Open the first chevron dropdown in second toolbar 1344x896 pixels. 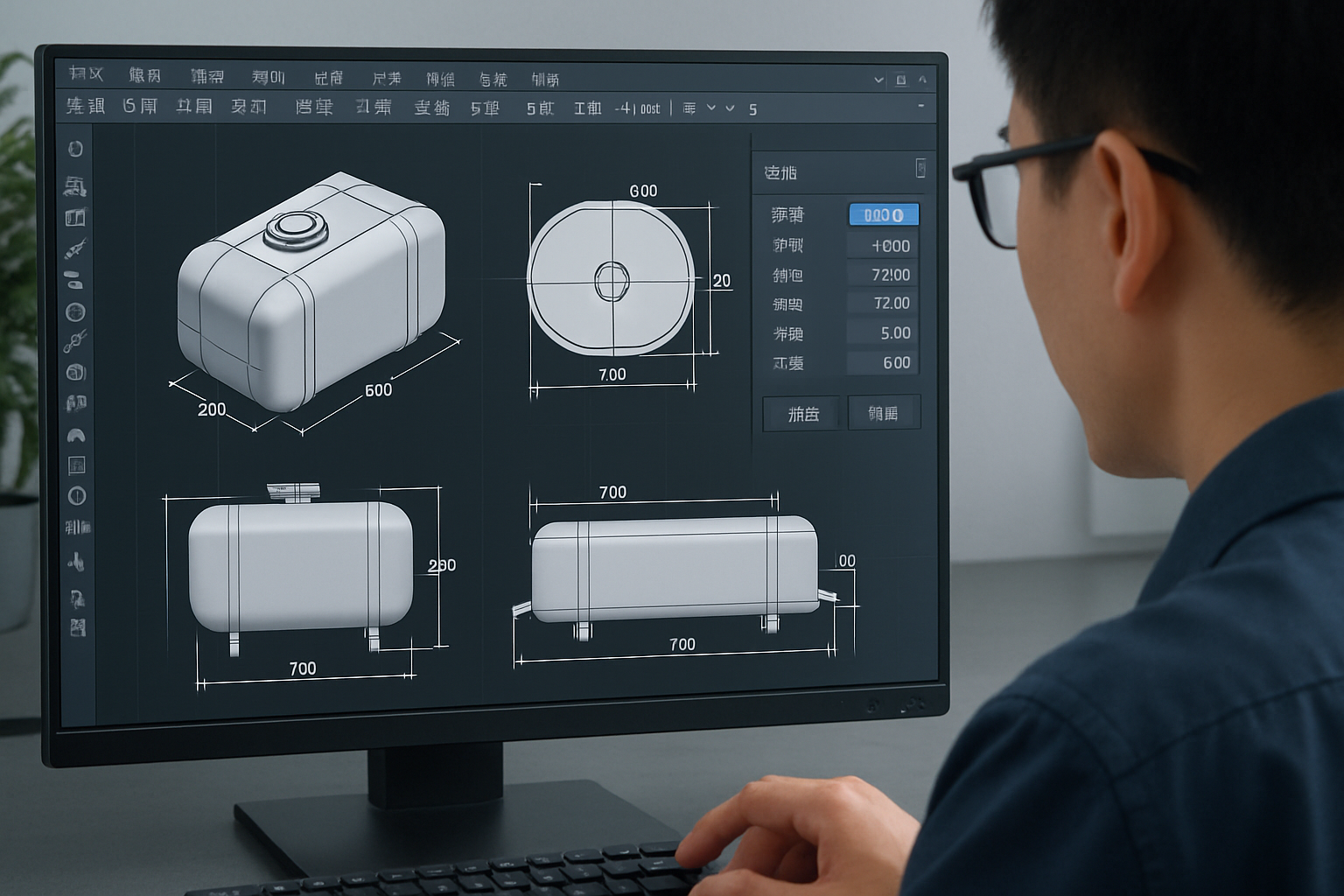click(x=711, y=108)
